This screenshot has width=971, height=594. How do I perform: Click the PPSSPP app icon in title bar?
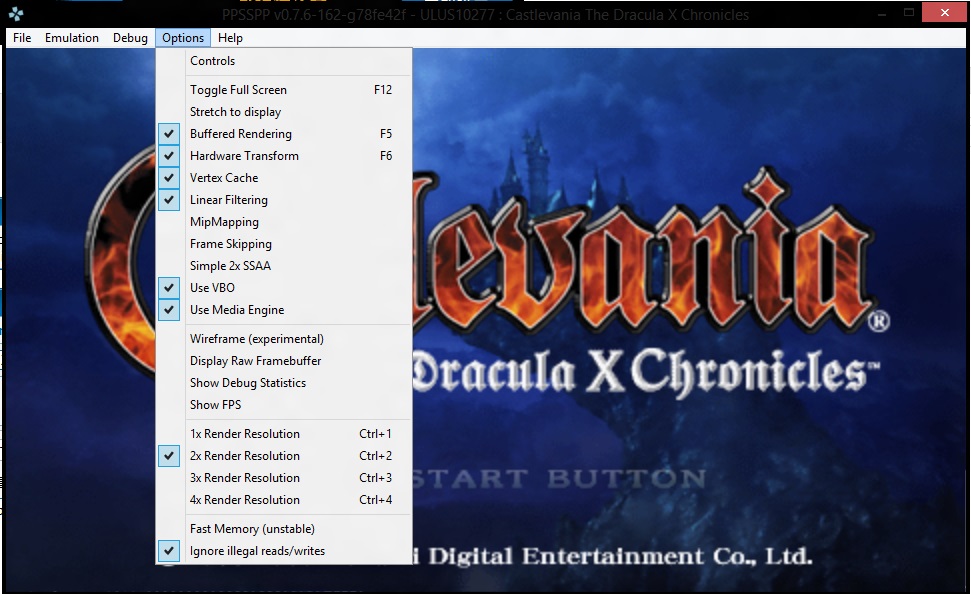point(16,14)
